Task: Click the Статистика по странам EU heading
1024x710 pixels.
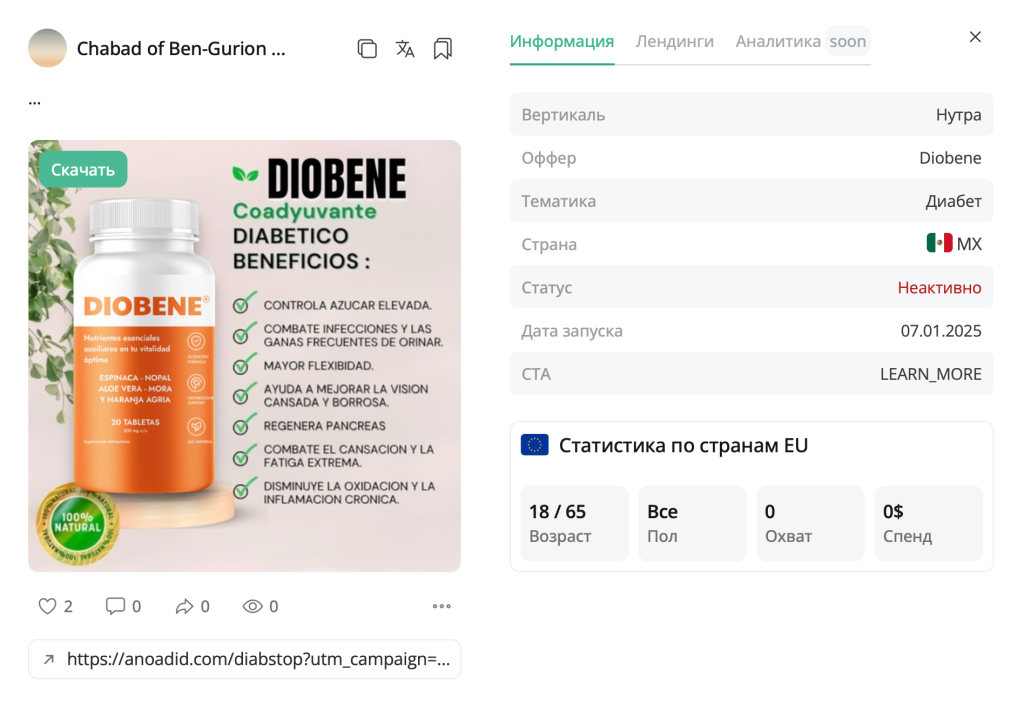Action: tap(683, 445)
